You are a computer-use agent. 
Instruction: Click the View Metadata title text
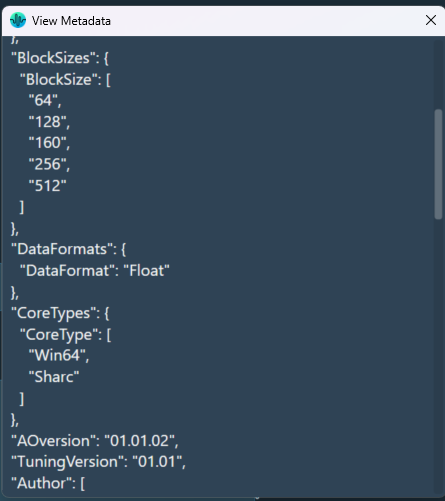point(71,21)
